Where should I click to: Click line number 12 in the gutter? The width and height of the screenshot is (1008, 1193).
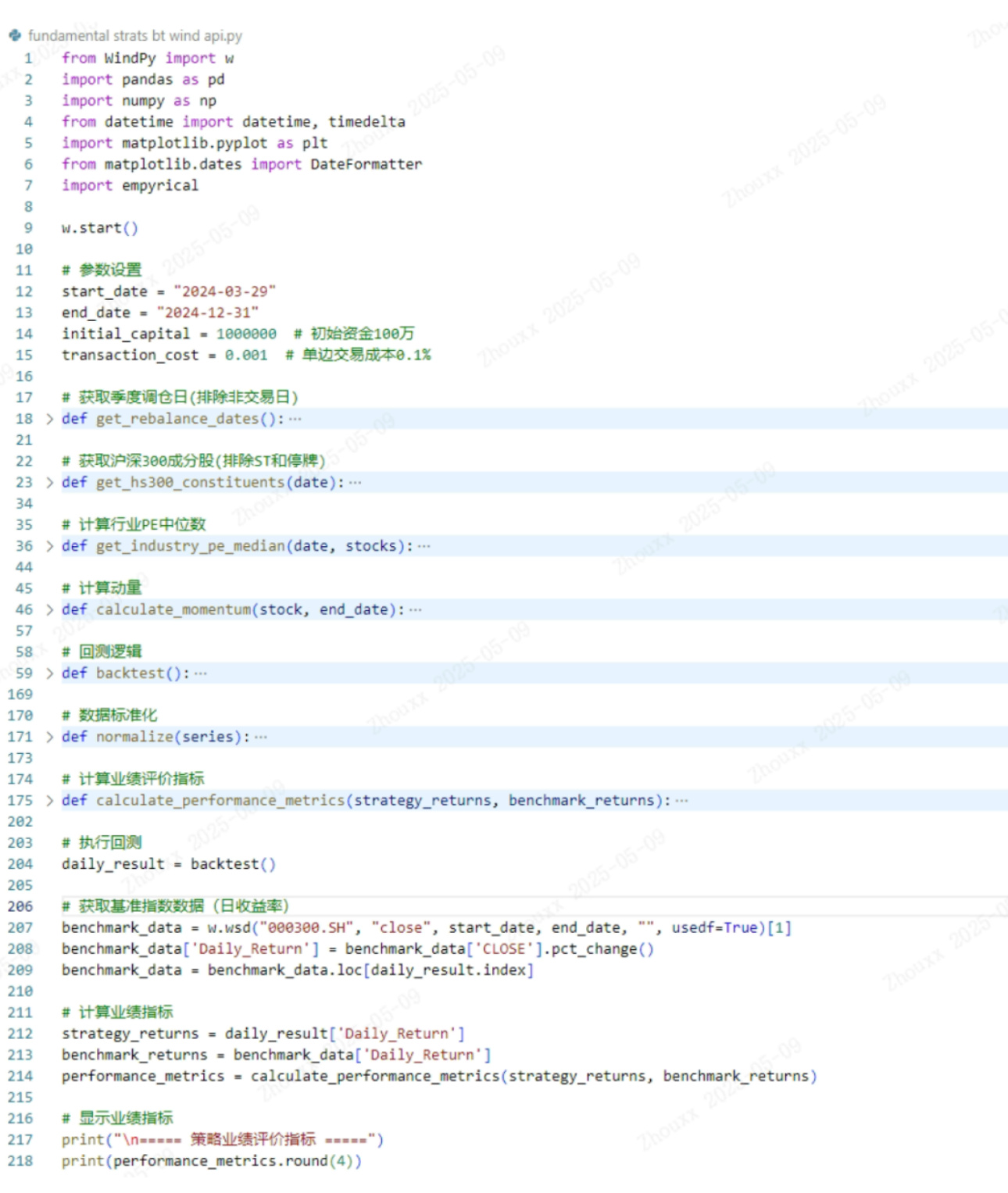(24, 291)
